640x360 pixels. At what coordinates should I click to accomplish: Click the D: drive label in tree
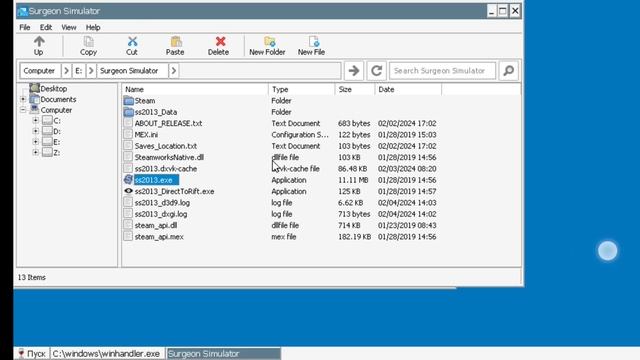57,131
